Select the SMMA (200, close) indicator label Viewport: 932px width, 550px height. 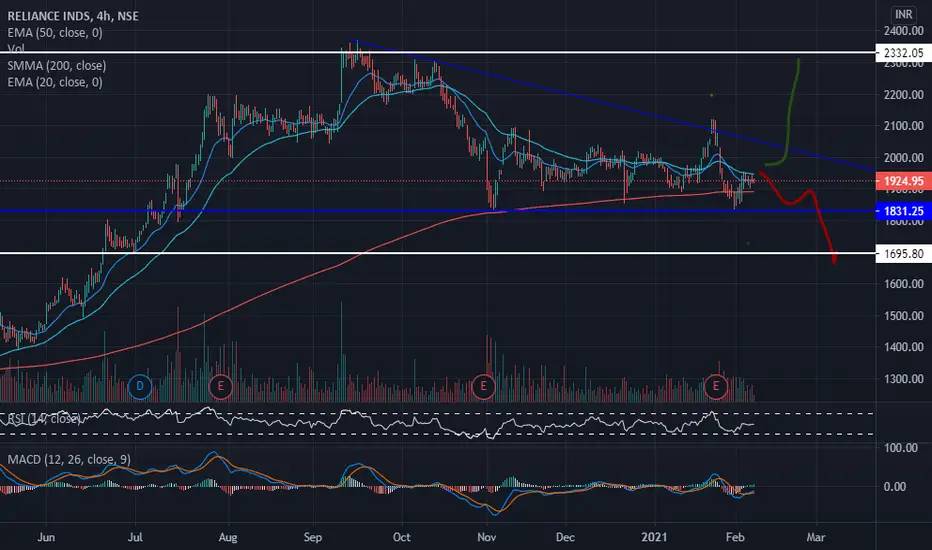point(56,65)
